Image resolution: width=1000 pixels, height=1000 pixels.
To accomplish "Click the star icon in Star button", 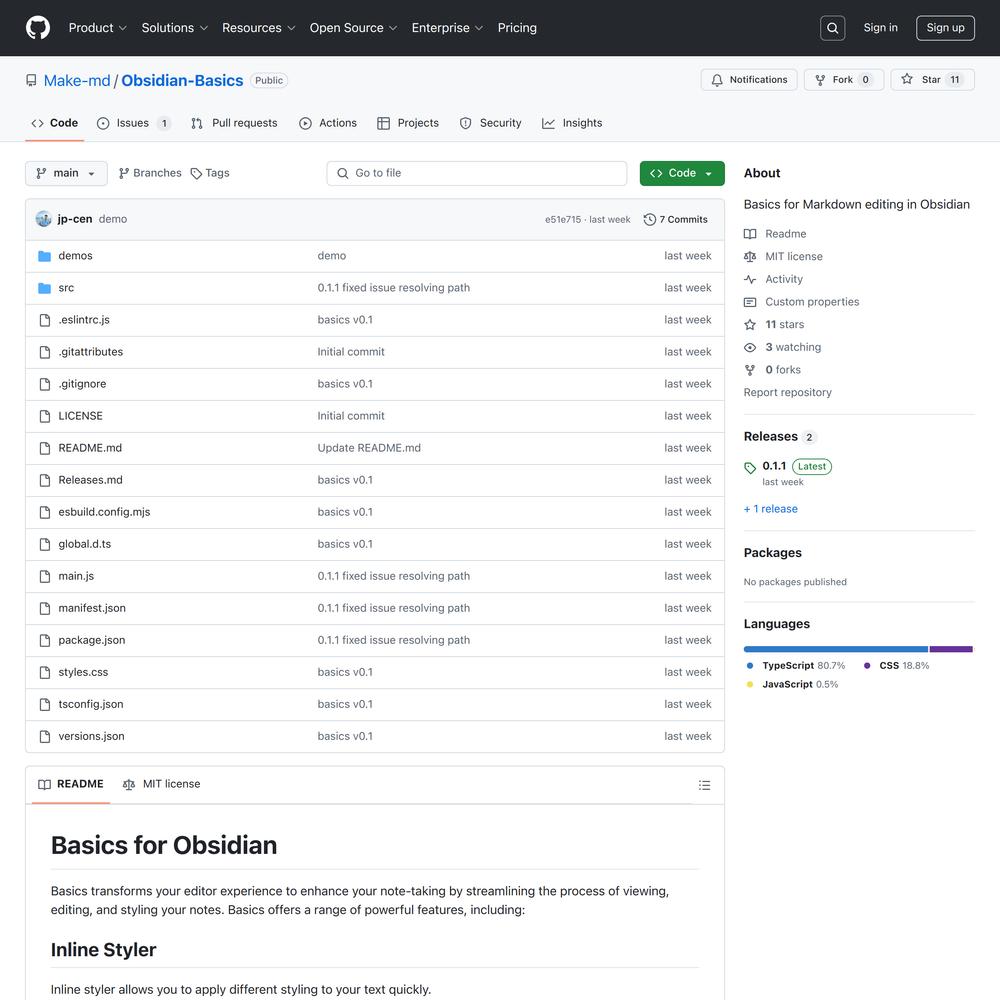I will 907,79.
